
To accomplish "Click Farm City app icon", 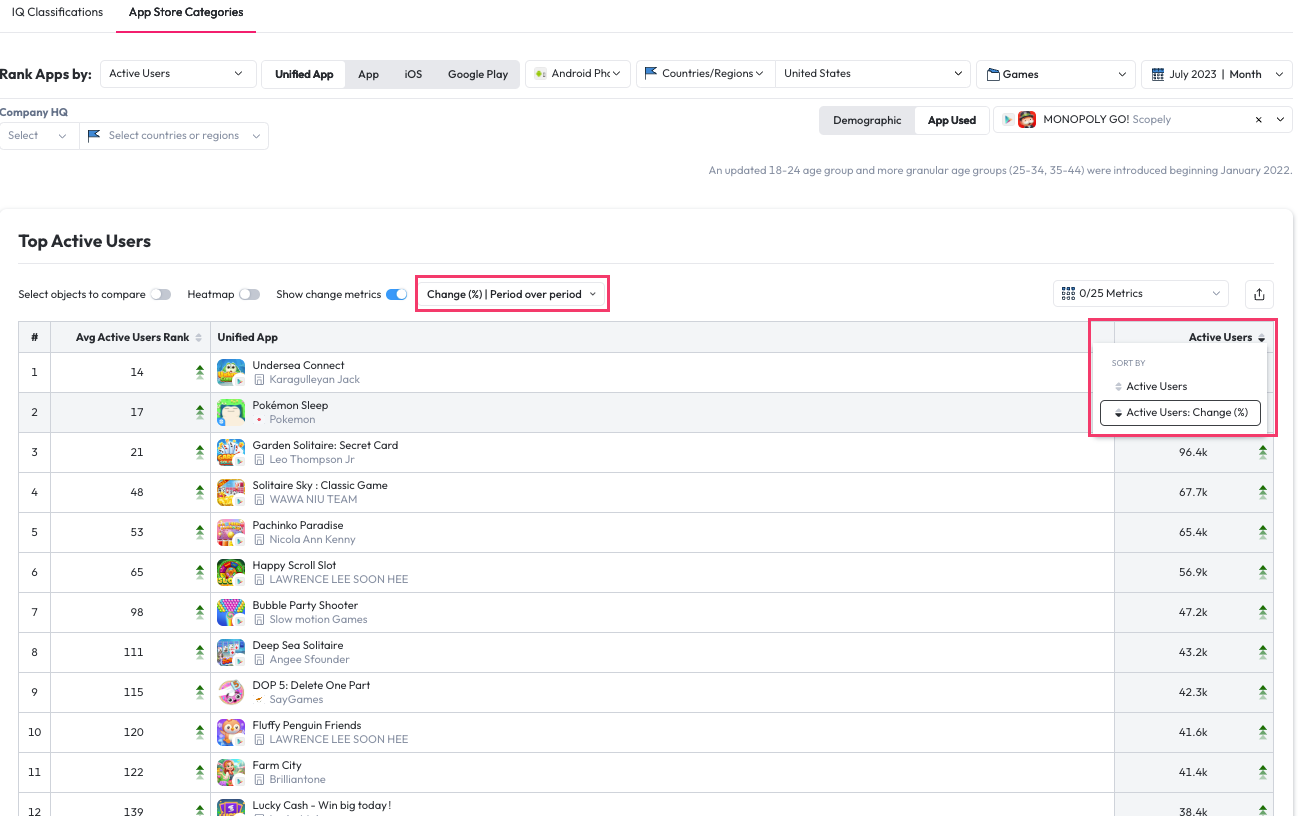I will [x=231, y=772].
